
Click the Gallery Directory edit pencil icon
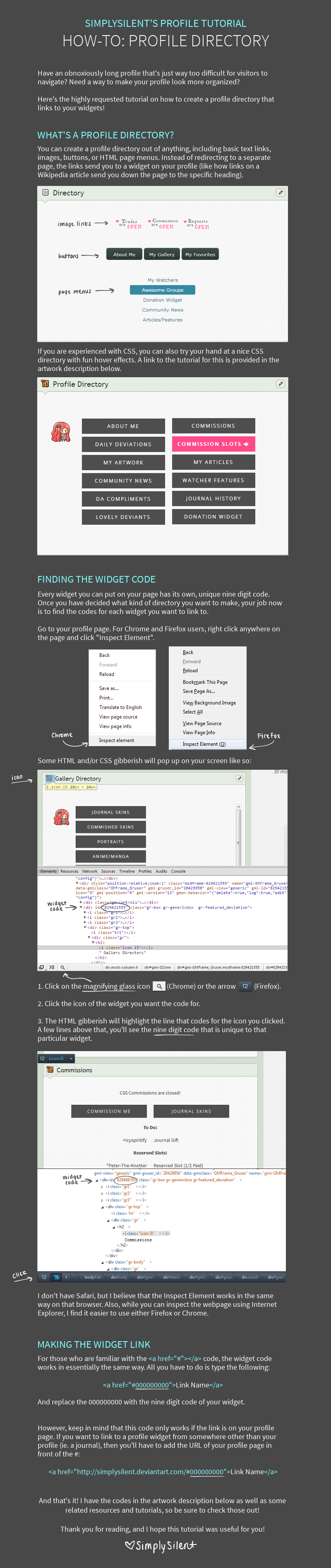[240, 778]
